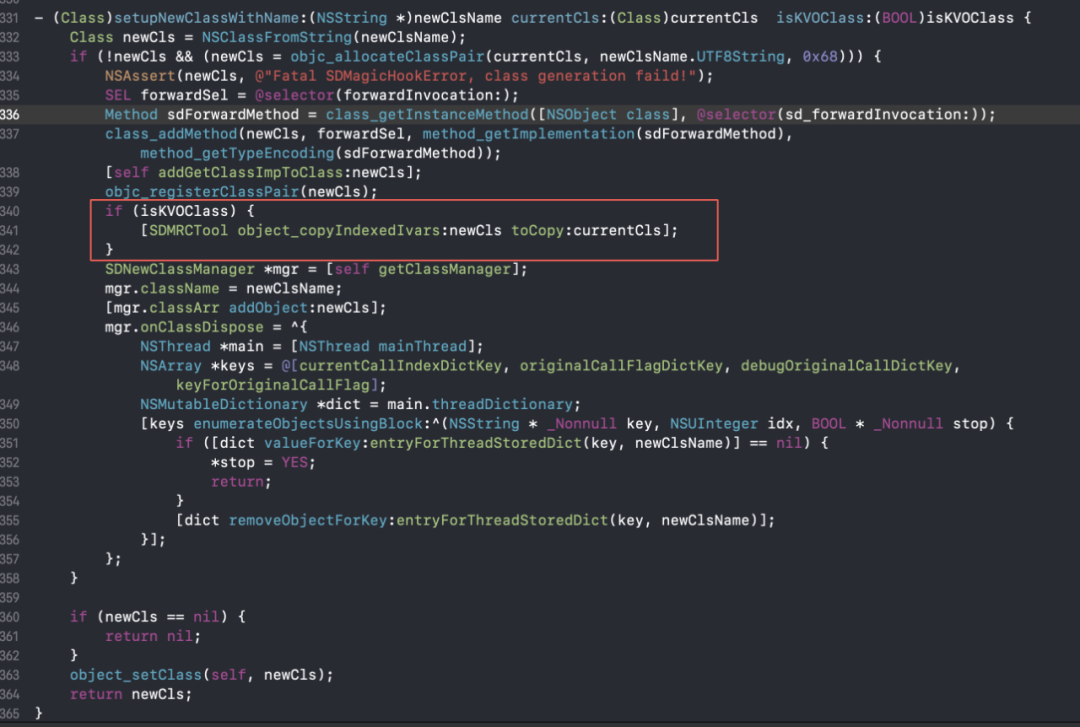This screenshot has height=727, width=1080.
Task: Click line number 363 in the gutter
Action: 10,675
